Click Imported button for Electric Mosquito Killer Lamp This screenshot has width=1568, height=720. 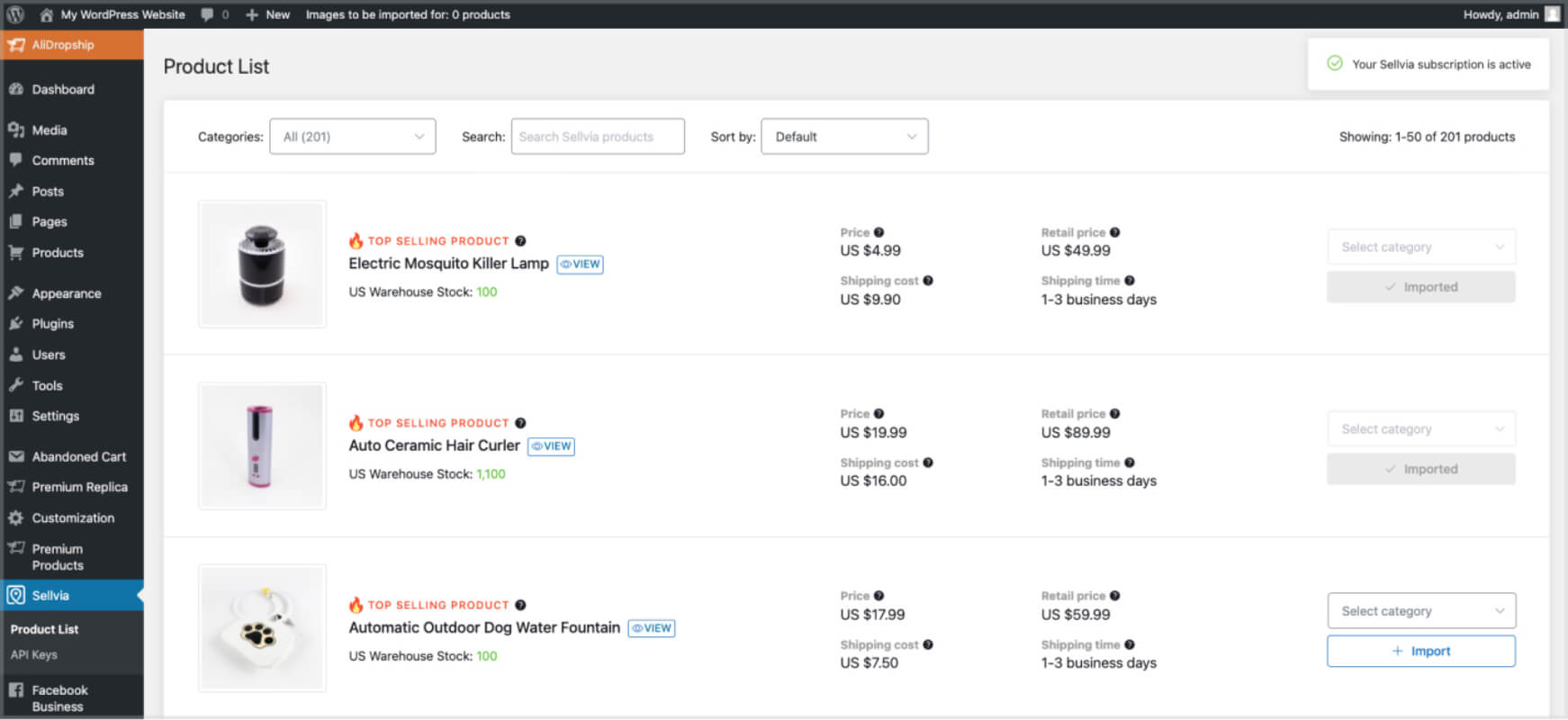(x=1421, y=287)
